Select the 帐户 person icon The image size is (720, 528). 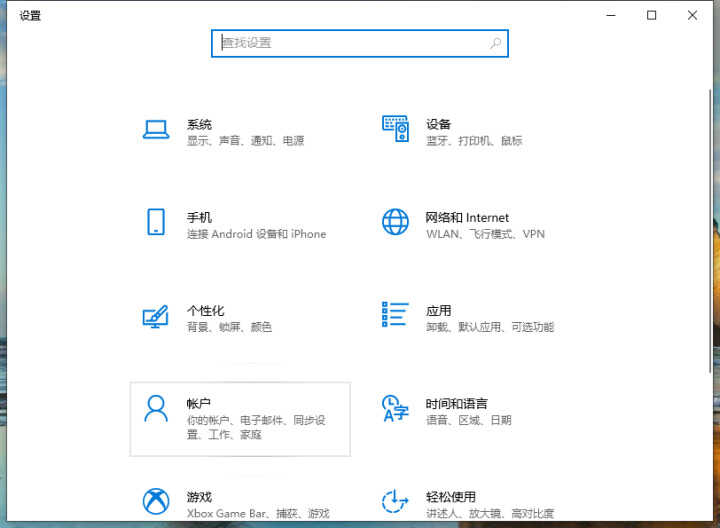(x=156, y=409)
